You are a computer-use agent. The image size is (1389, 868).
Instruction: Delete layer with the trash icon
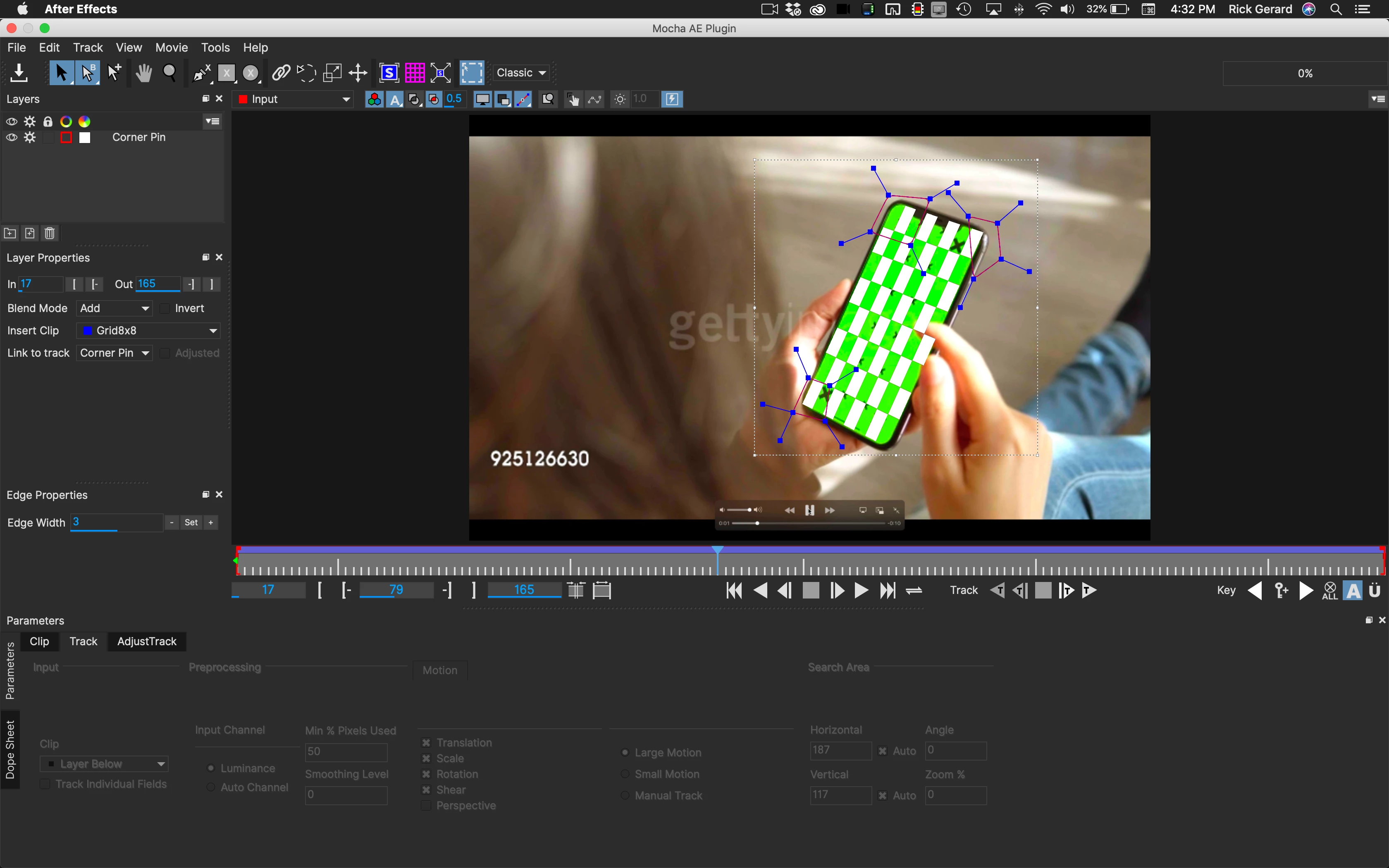click(x=50, y=233)
